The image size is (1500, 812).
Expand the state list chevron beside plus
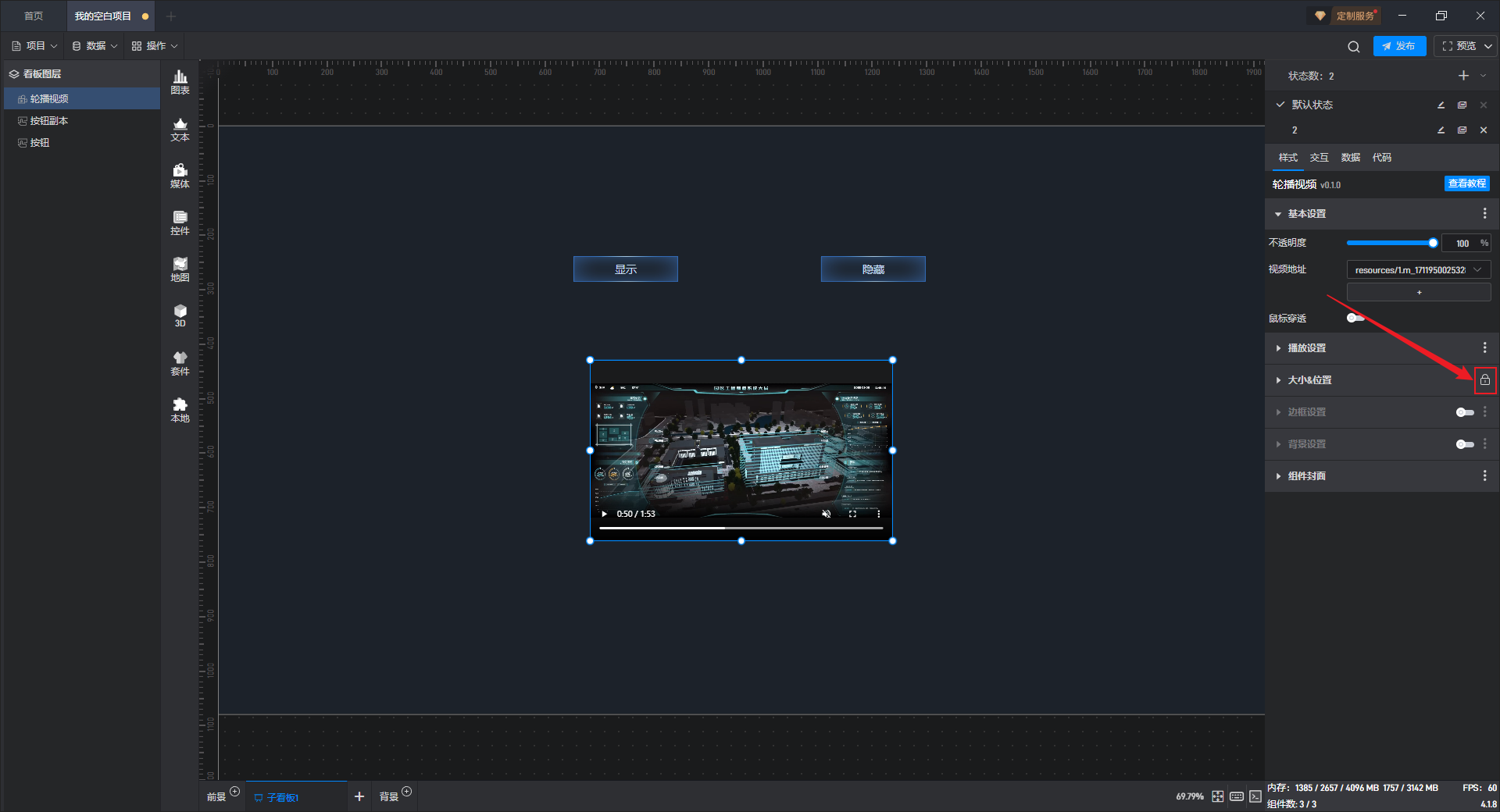point(1483,76)
